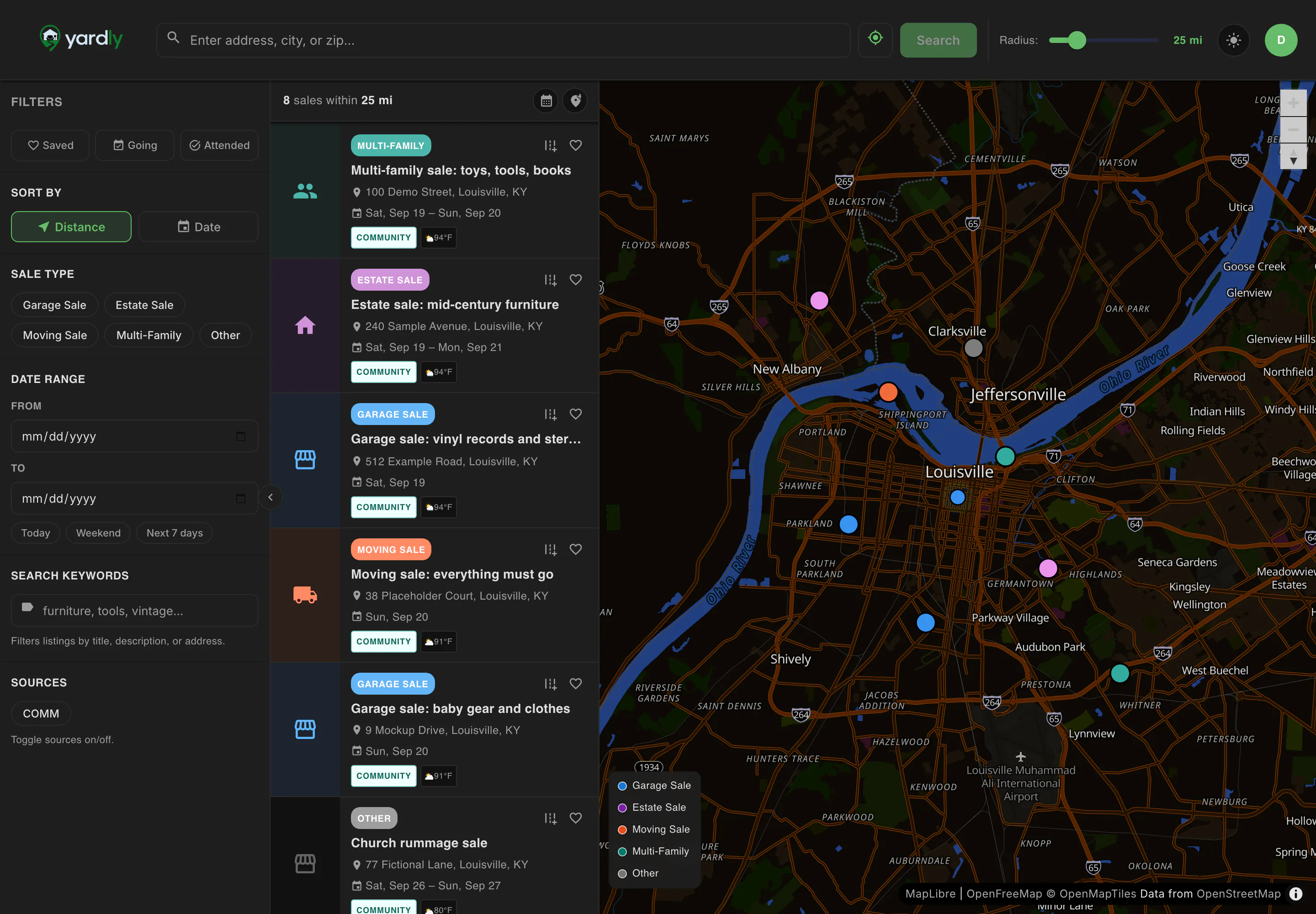This screenshot has width=1316, height=914.
Task: Add baby gear sale to route icon
Action: coord(550,684)
